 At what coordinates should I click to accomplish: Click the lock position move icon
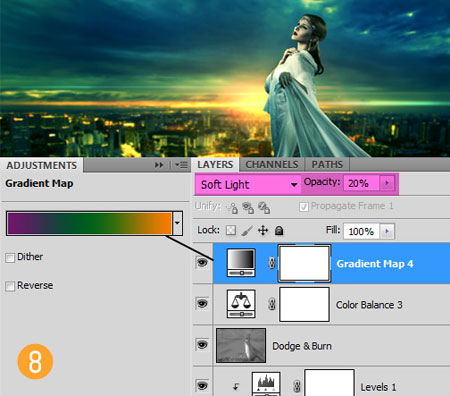[263, 230]
